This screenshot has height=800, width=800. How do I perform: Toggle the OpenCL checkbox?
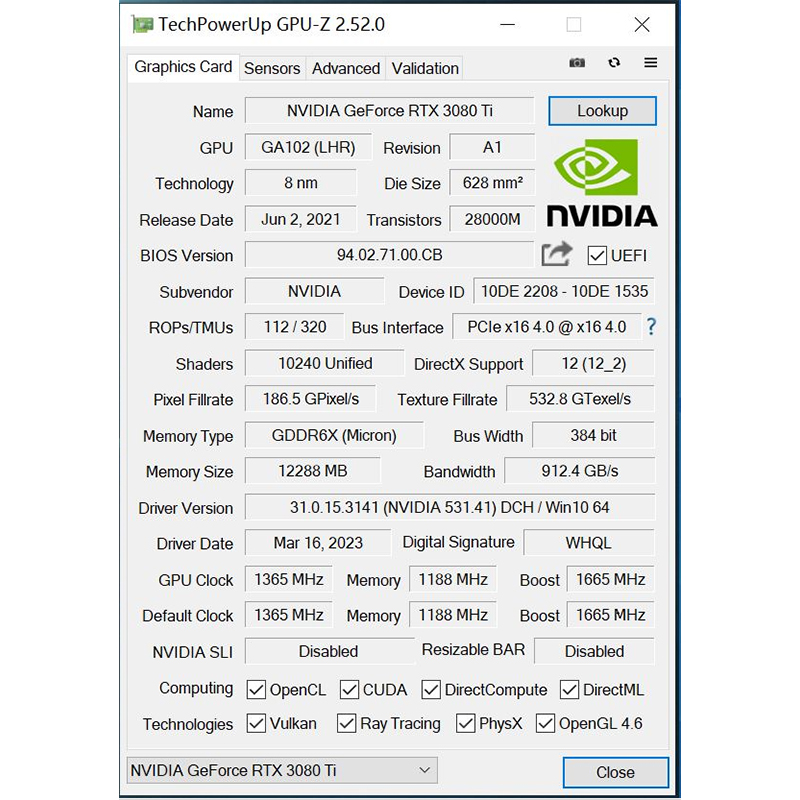256,690
